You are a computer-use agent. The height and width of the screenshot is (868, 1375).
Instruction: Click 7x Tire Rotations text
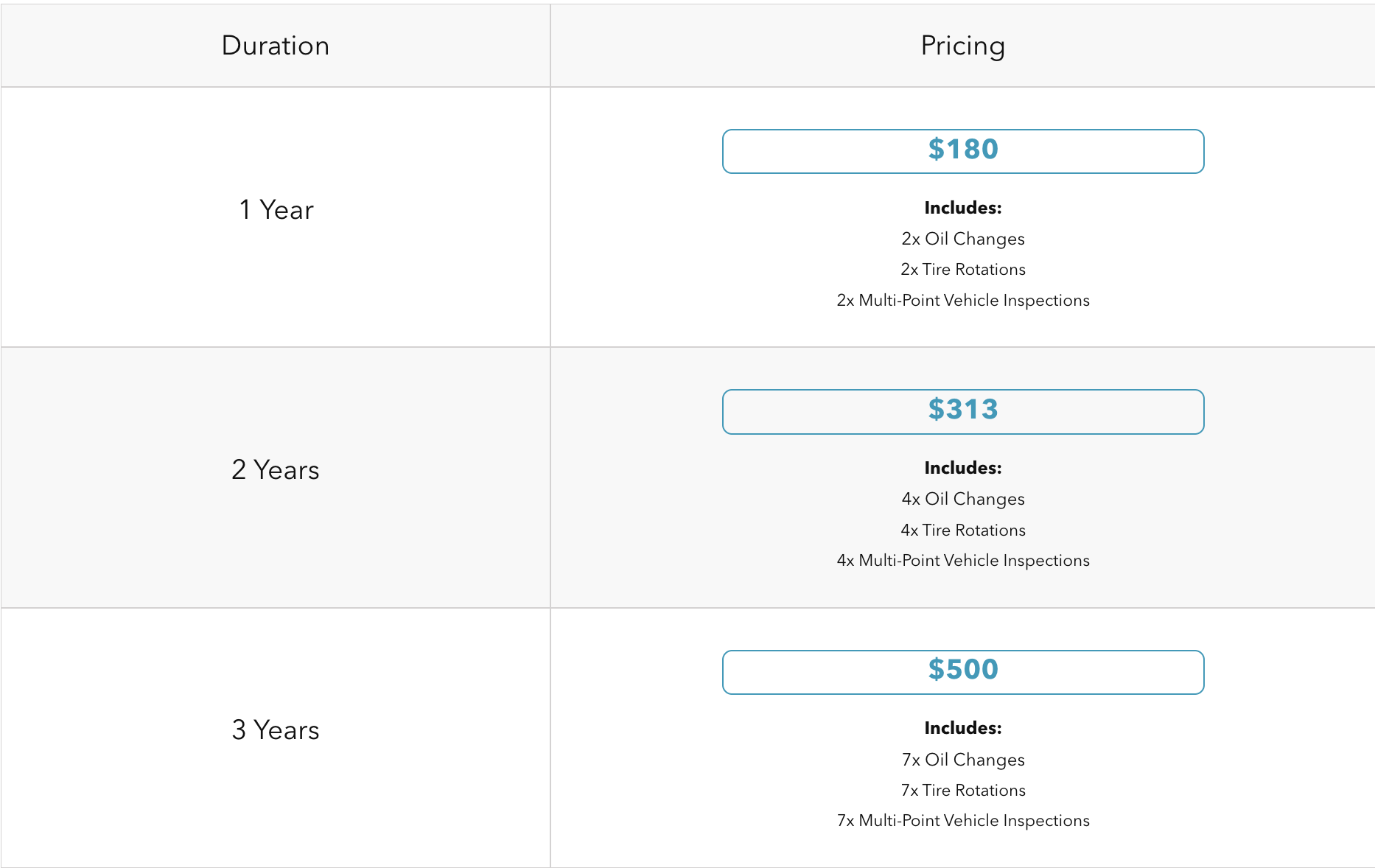963,790
